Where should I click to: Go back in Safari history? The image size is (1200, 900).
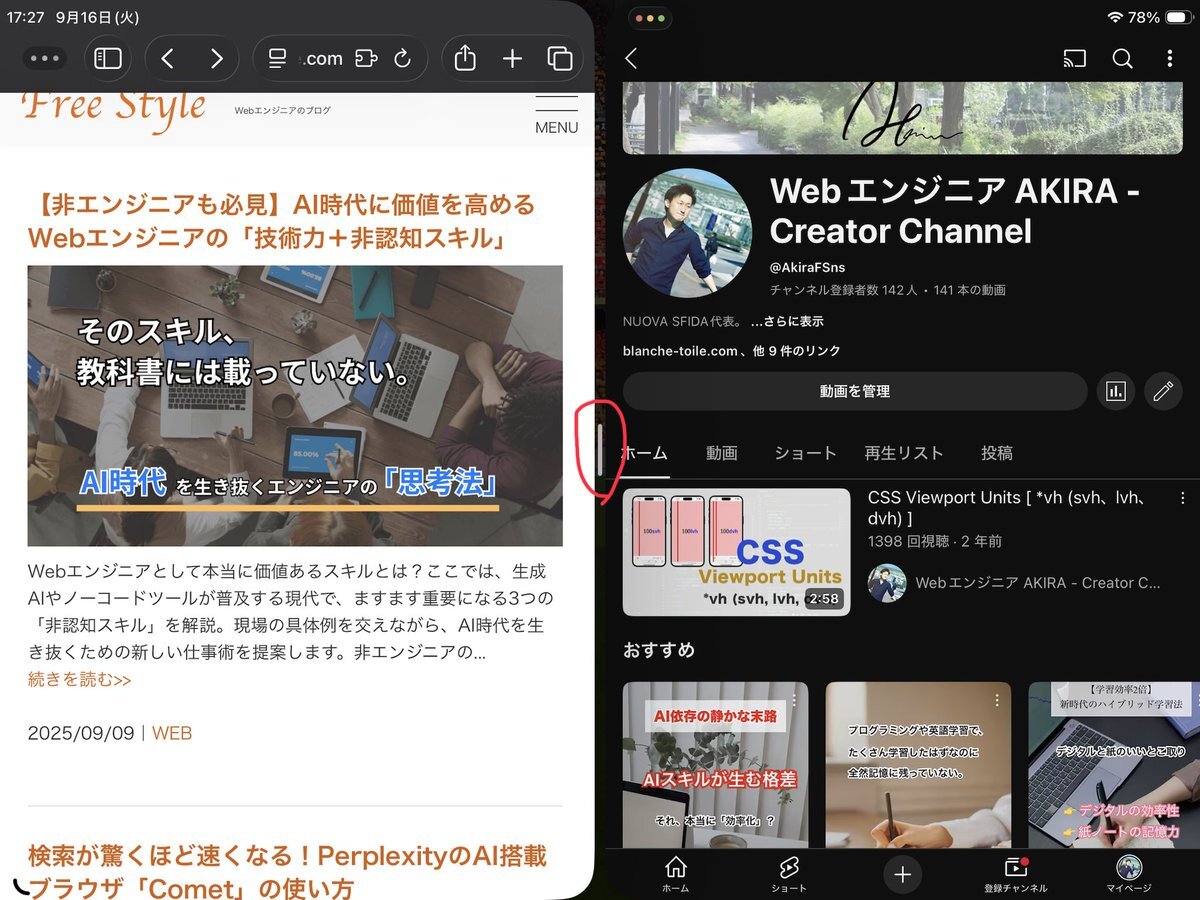point(168,59)
